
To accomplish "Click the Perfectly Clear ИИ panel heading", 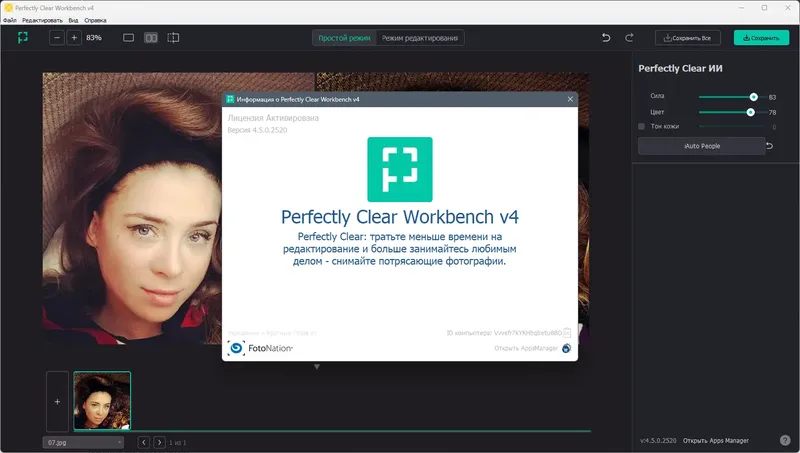I will [680, 68].
